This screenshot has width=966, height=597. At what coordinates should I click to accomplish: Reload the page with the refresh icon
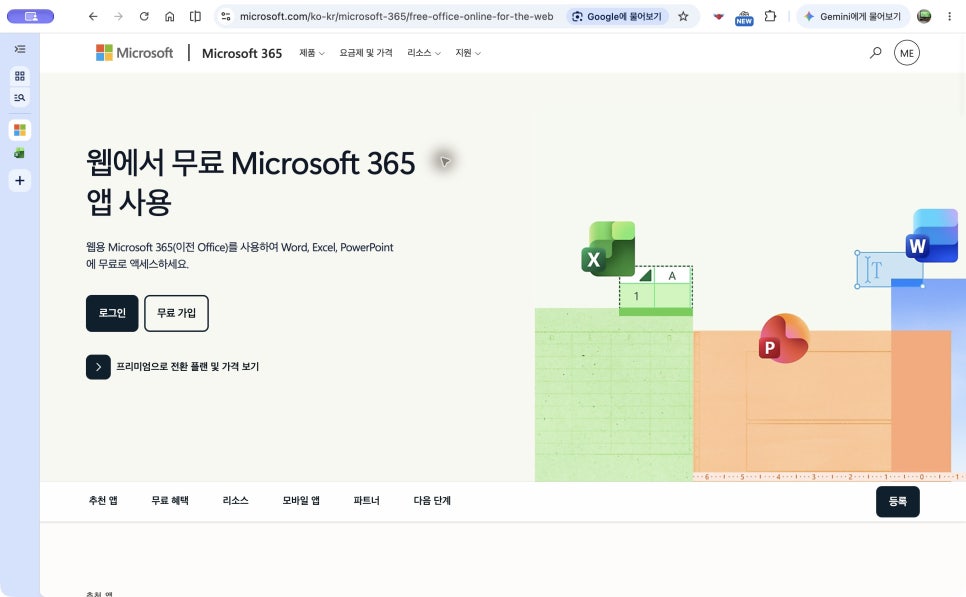point(144,17)
